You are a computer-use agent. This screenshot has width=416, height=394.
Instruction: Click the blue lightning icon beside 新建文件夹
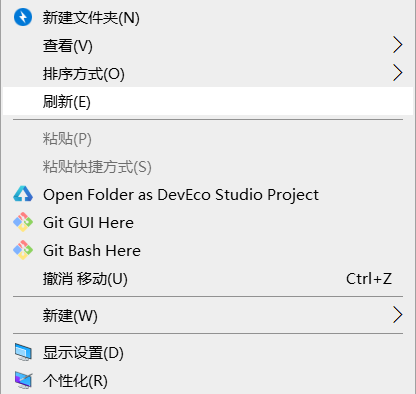point(23,17)
